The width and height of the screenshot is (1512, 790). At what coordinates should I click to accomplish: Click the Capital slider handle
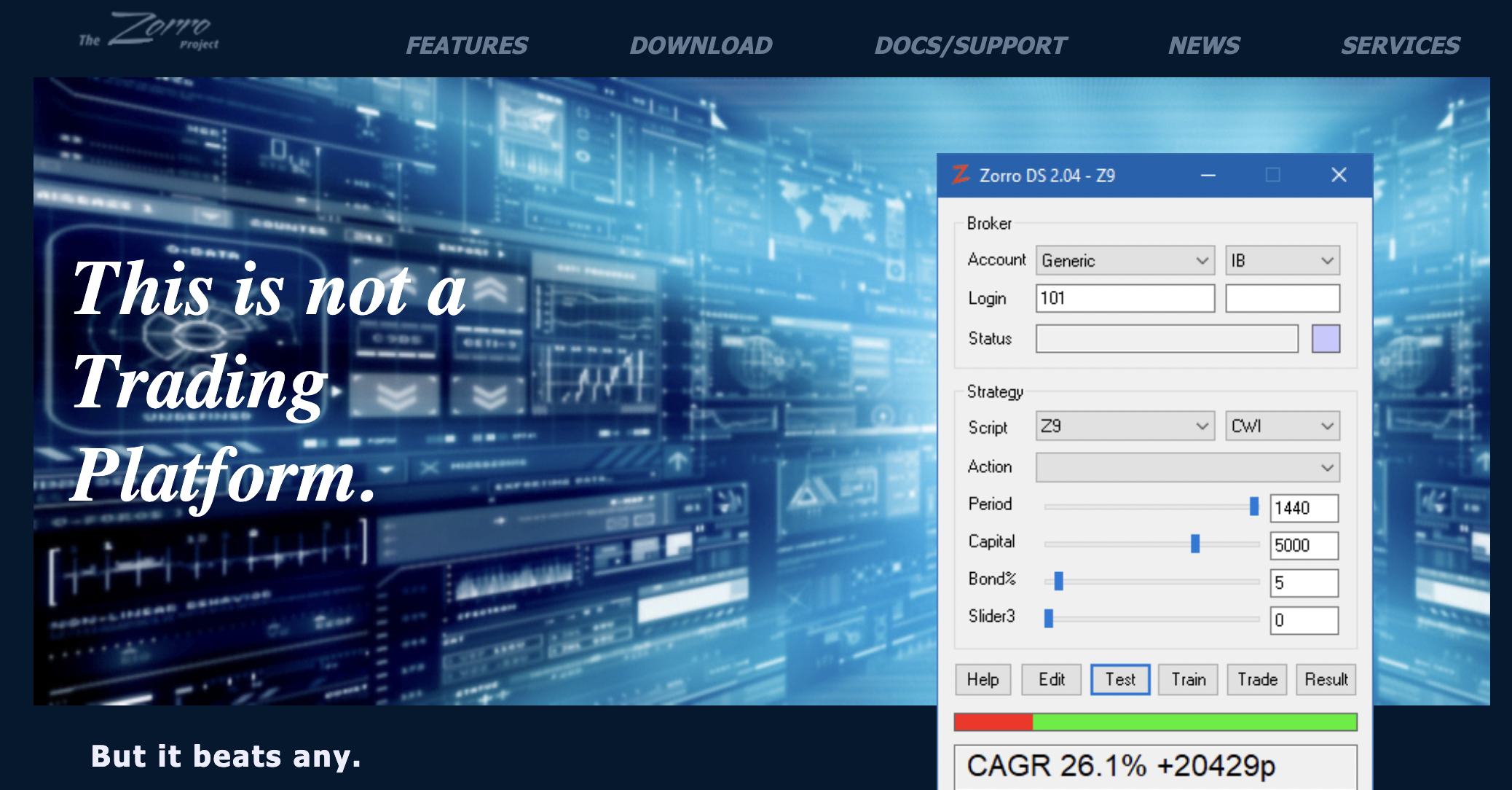click(1195, 544)
